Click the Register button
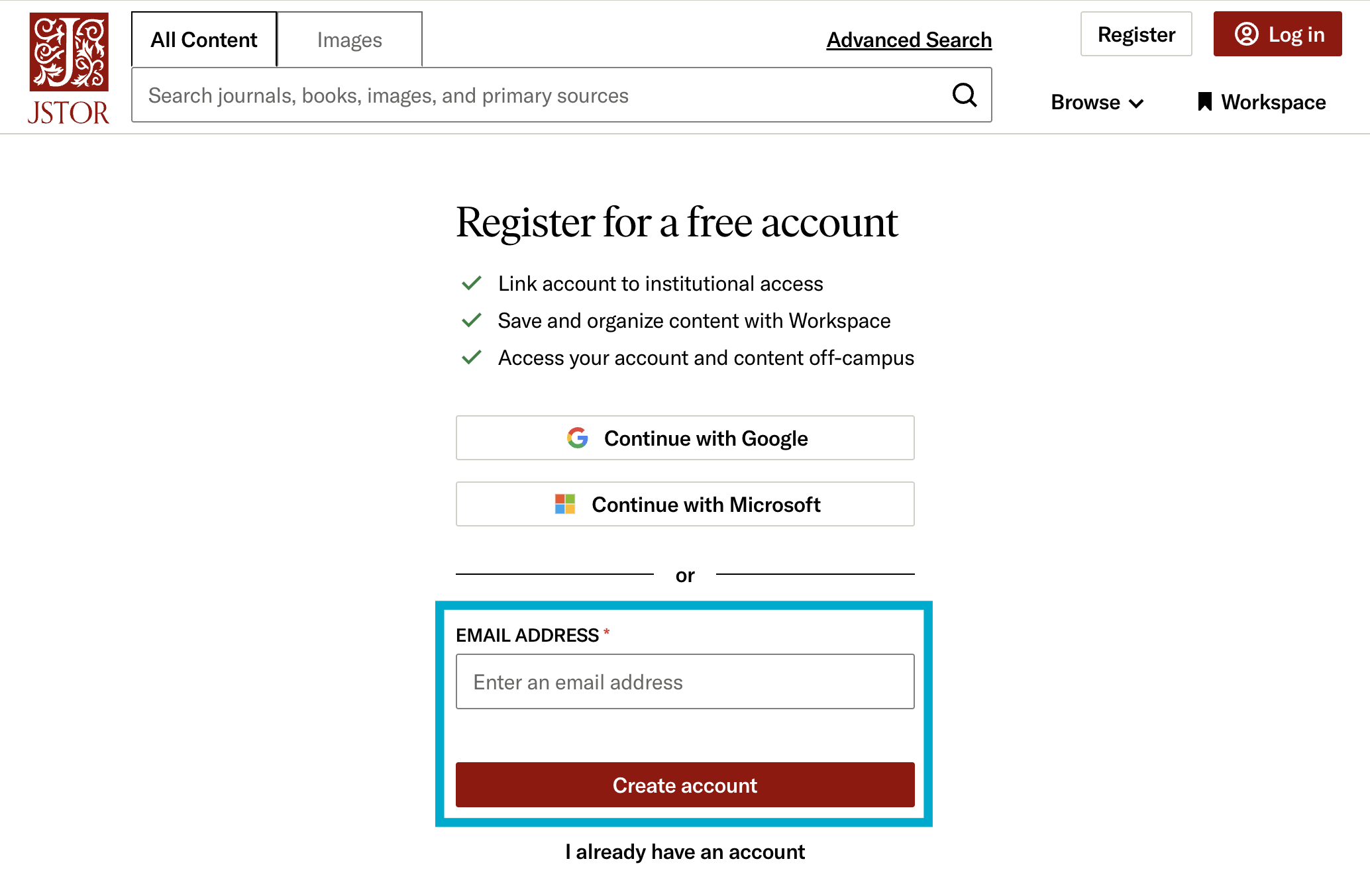The height and width of the screenshot is (896, 1370). coord(1135,34)
